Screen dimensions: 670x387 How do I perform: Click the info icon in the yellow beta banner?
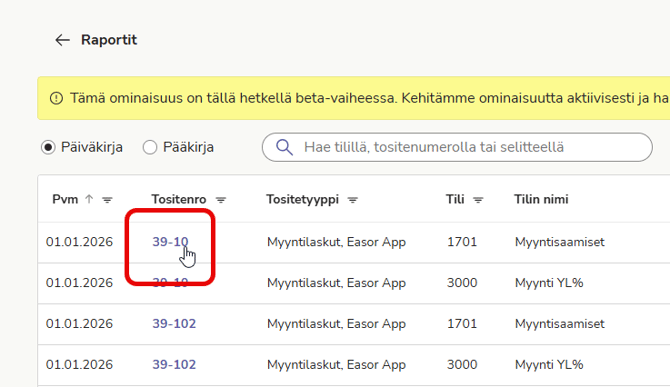pos(56,98)
